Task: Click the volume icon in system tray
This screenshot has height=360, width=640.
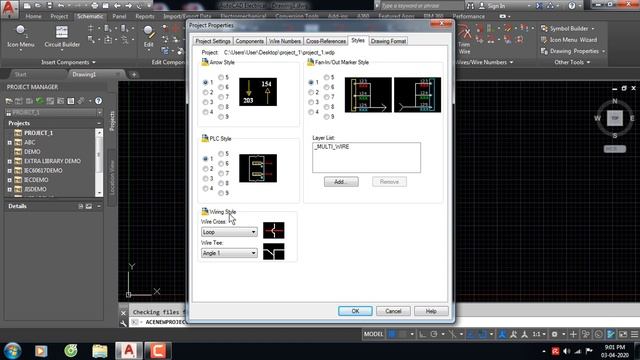Action: (567, 351)
